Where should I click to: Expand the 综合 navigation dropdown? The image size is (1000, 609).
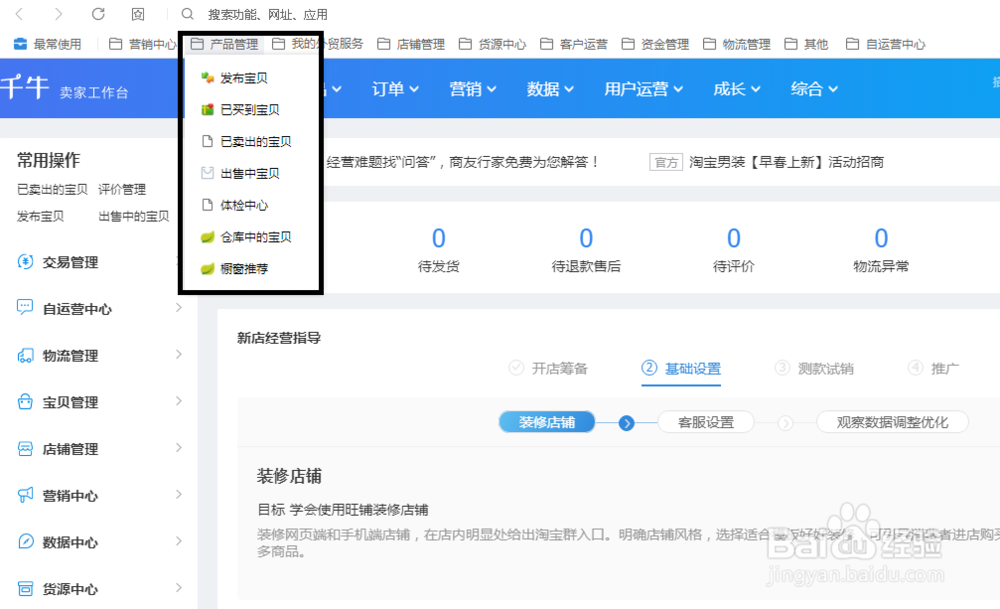coord(813,89)
